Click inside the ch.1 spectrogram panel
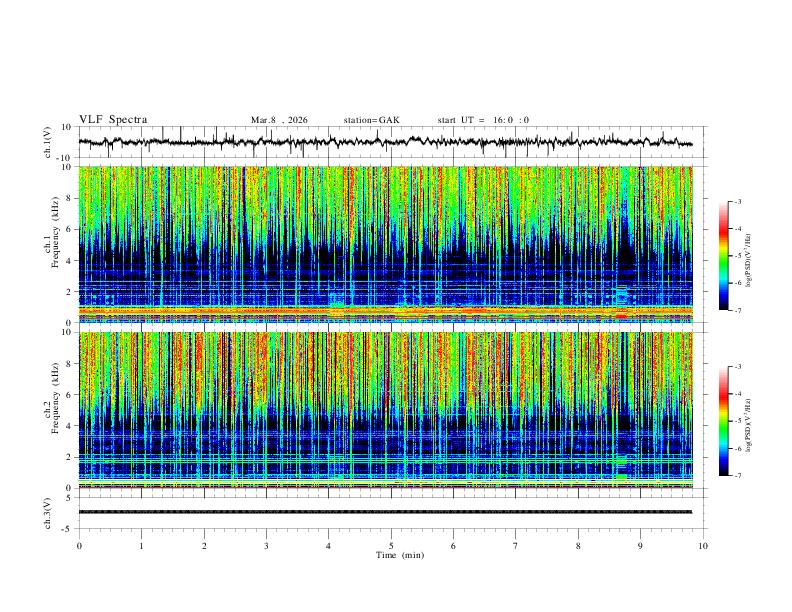792x612 pixels. [x=385, y=244]
